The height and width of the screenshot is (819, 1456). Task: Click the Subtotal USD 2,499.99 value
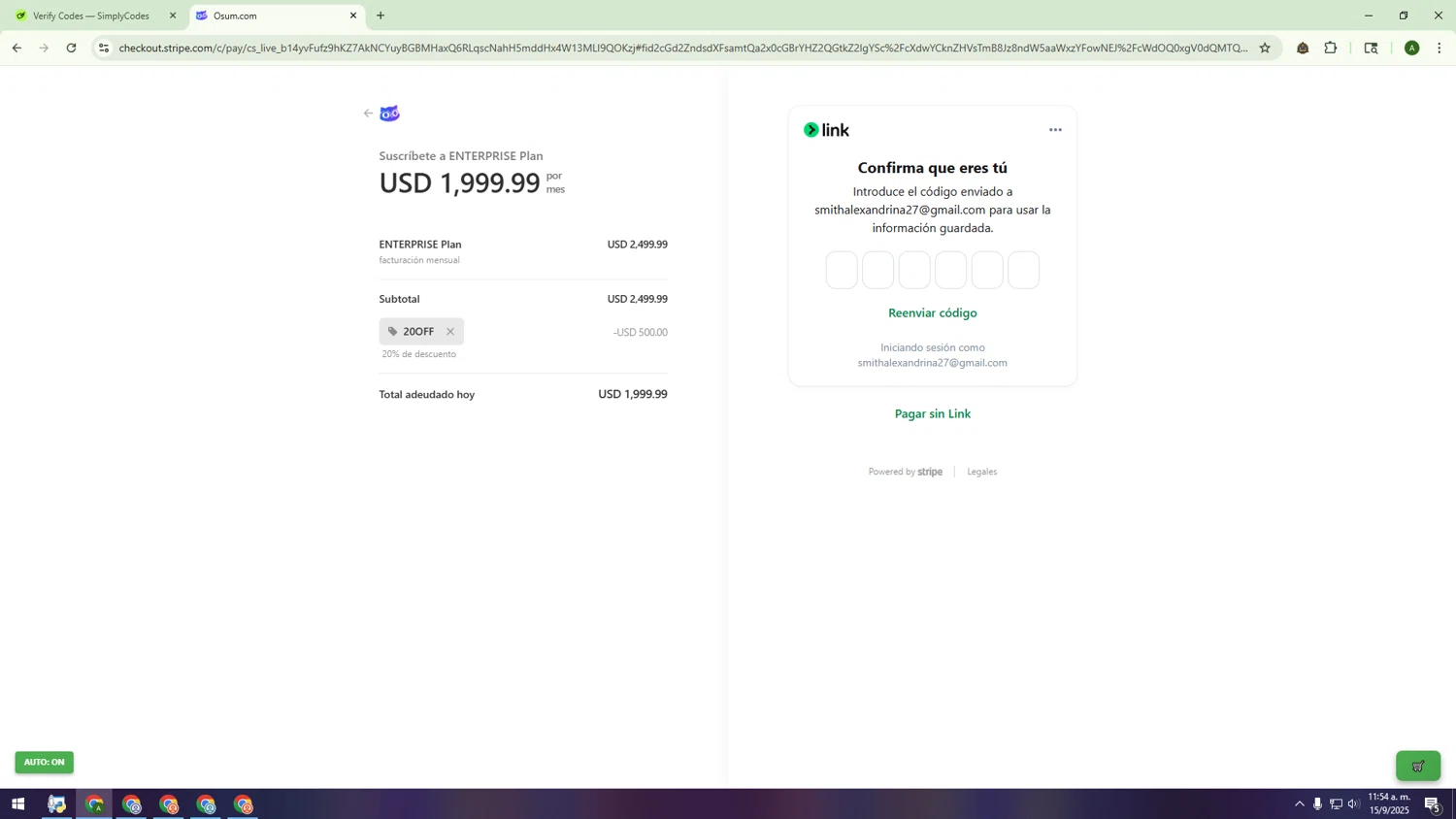637,300
